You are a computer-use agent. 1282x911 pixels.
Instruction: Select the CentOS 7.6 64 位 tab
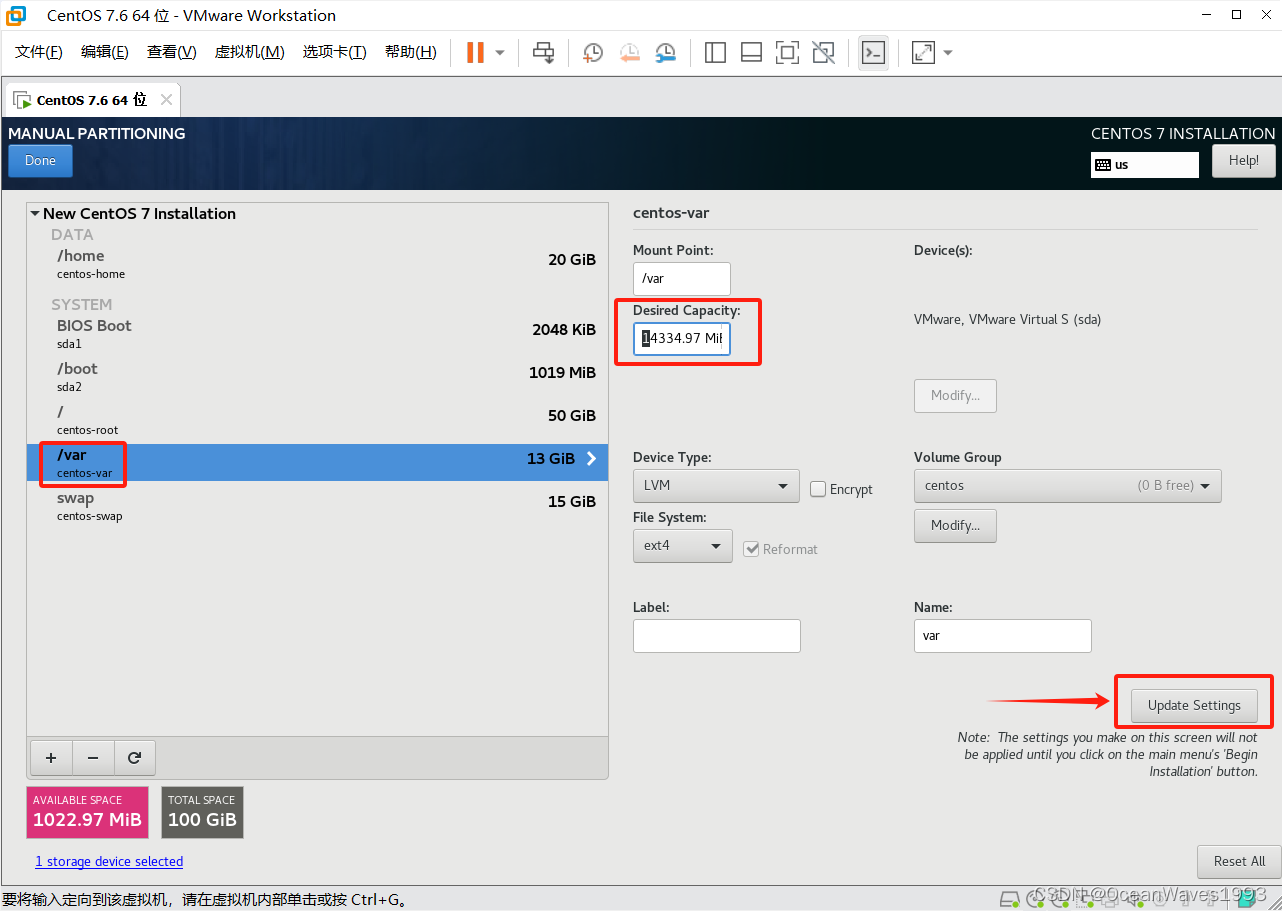pos(92,100)
